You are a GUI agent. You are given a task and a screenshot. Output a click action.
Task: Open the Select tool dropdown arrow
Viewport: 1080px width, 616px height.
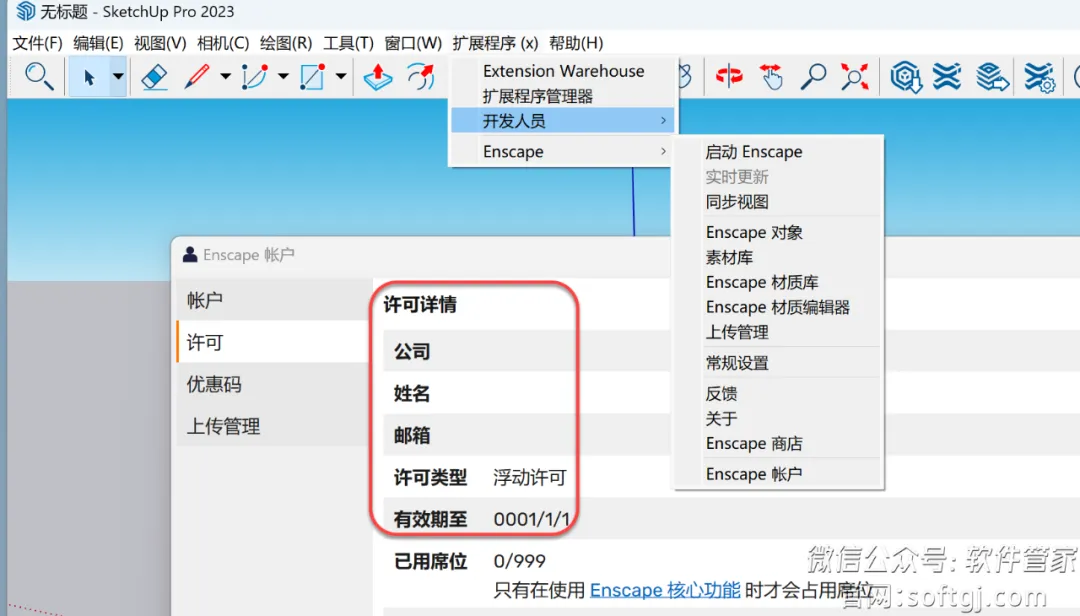pyautogui.click(x=118, y=76)
